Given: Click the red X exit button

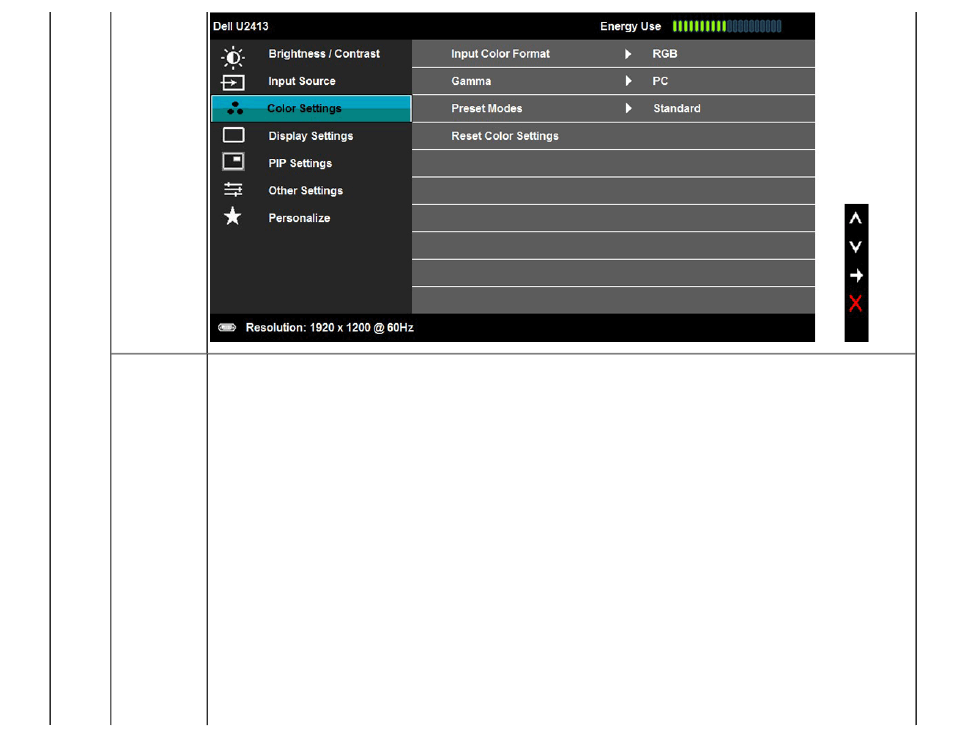Looking at the screenshot, I should tap(855, 303).
